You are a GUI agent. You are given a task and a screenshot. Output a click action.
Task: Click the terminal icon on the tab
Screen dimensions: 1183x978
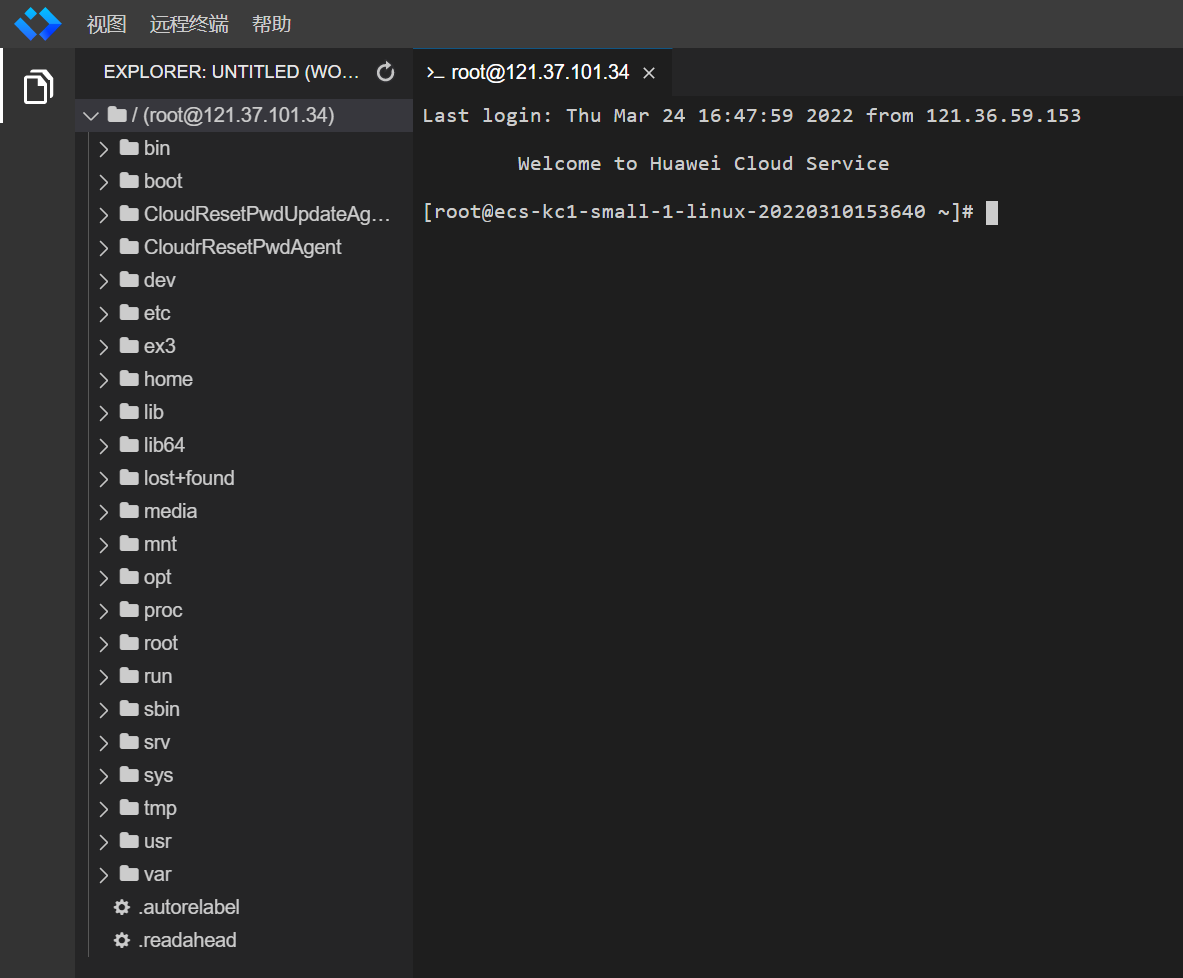tap(435, 72)
